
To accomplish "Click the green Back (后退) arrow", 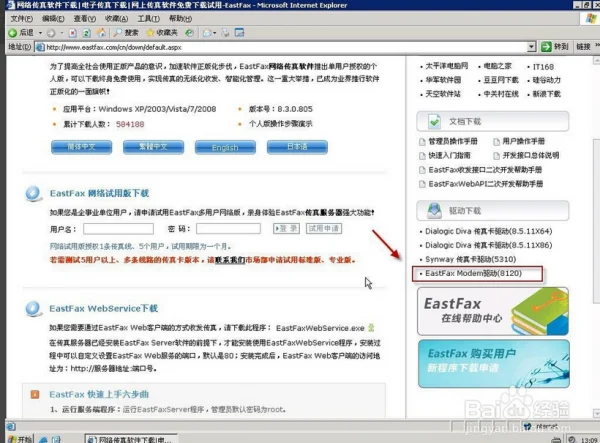I will (x=12, y=33).
